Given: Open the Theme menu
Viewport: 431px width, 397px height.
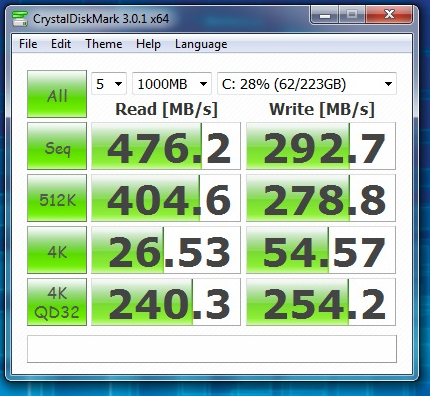Looking at the screenshot, I should click(x=104, y=44).
